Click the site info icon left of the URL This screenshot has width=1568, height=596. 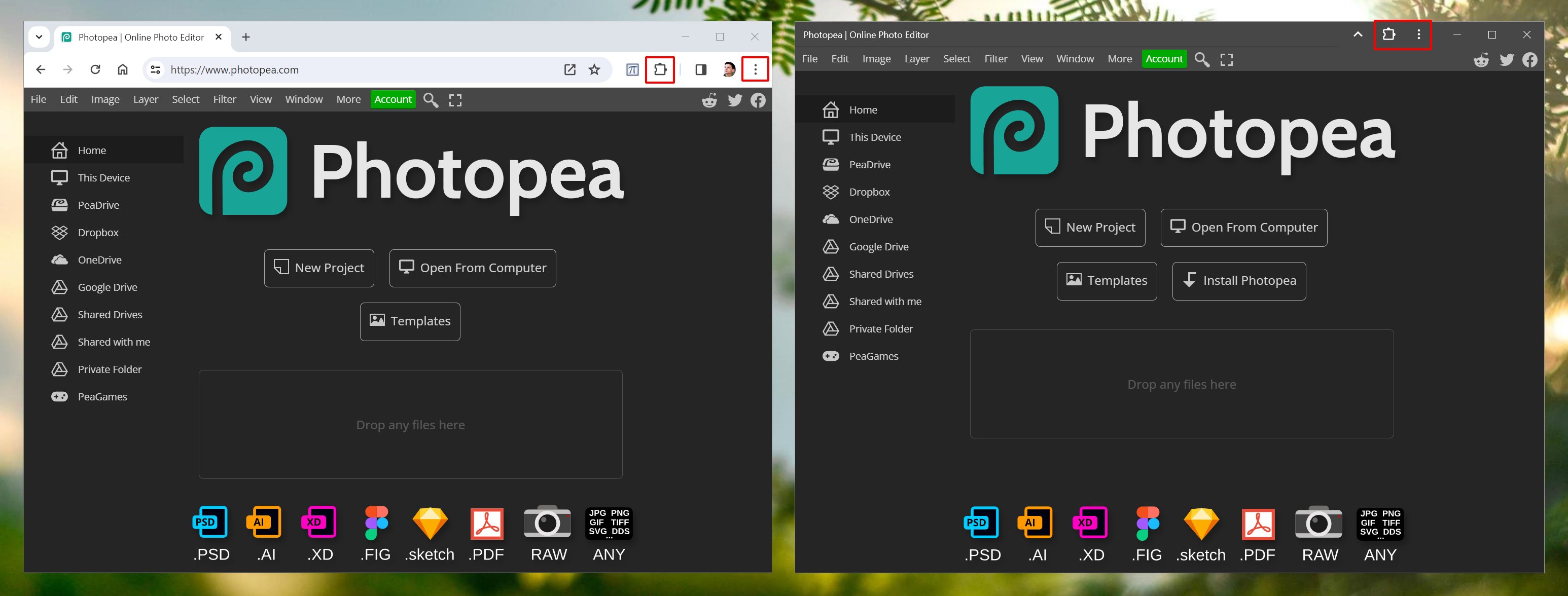pyautogui.click(x=156, y=69)
